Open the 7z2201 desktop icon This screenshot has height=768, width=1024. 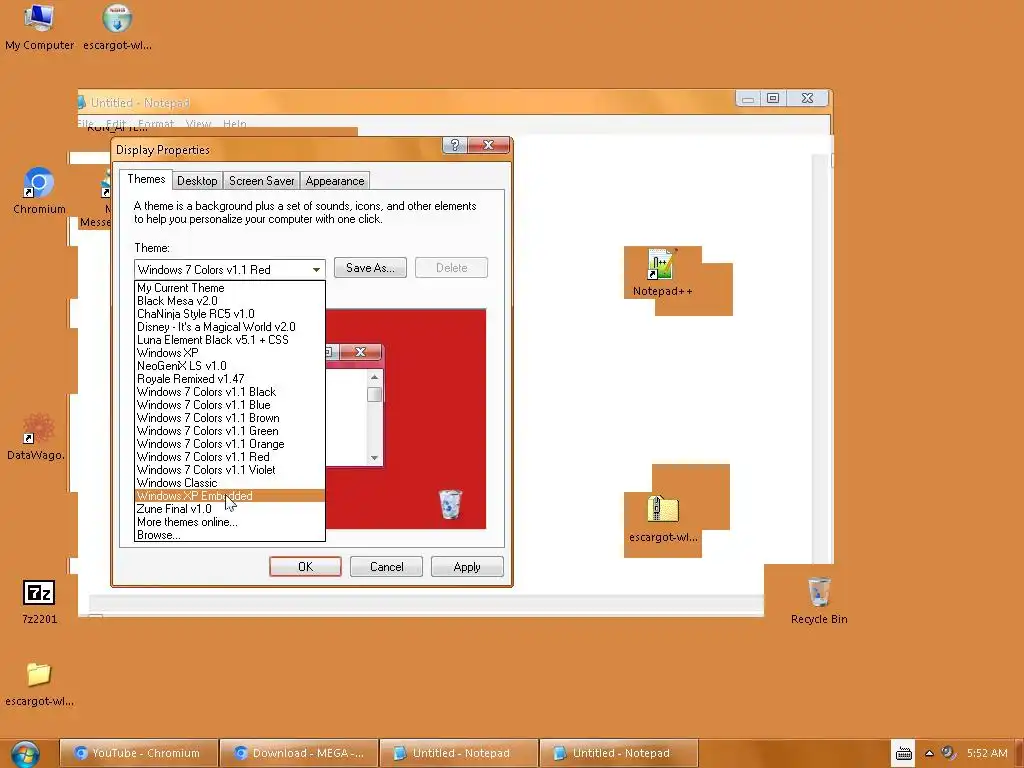coord(39,601)
